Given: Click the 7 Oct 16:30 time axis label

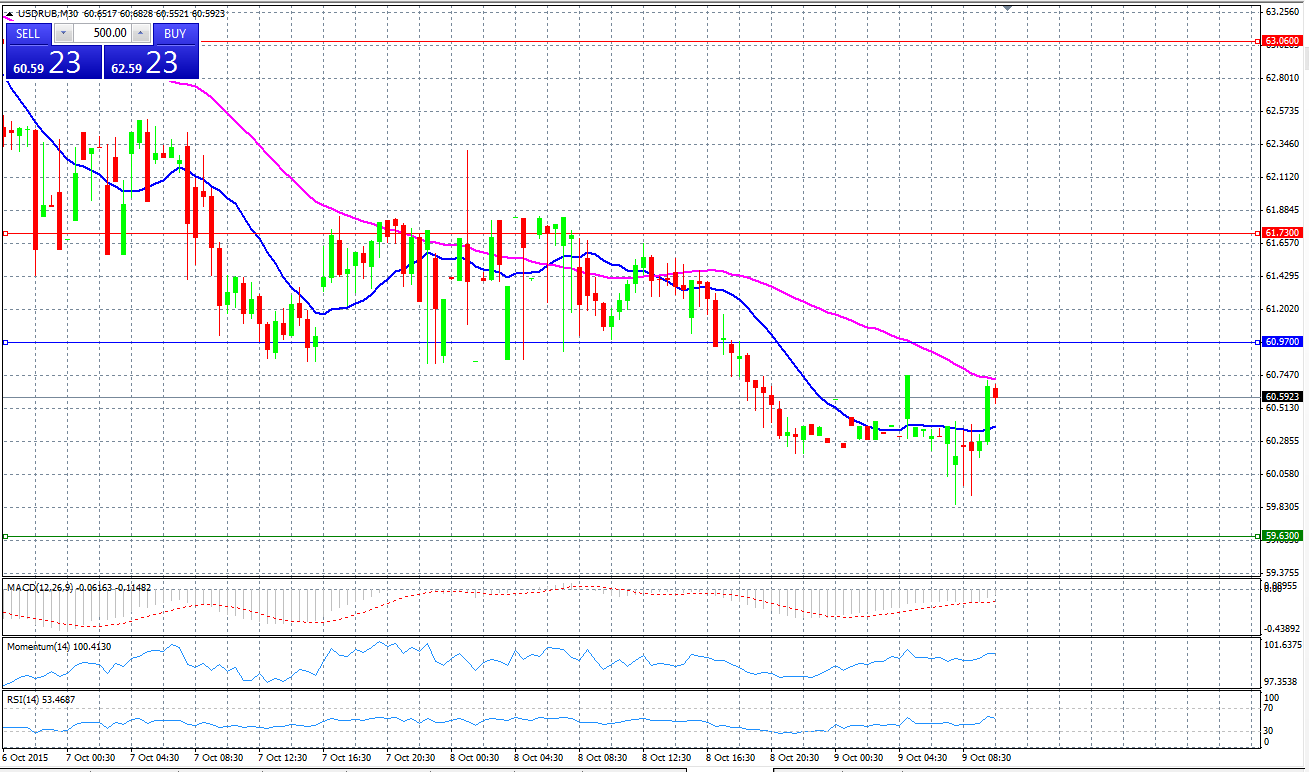Looking at the screenshot, I should [347, 757].
